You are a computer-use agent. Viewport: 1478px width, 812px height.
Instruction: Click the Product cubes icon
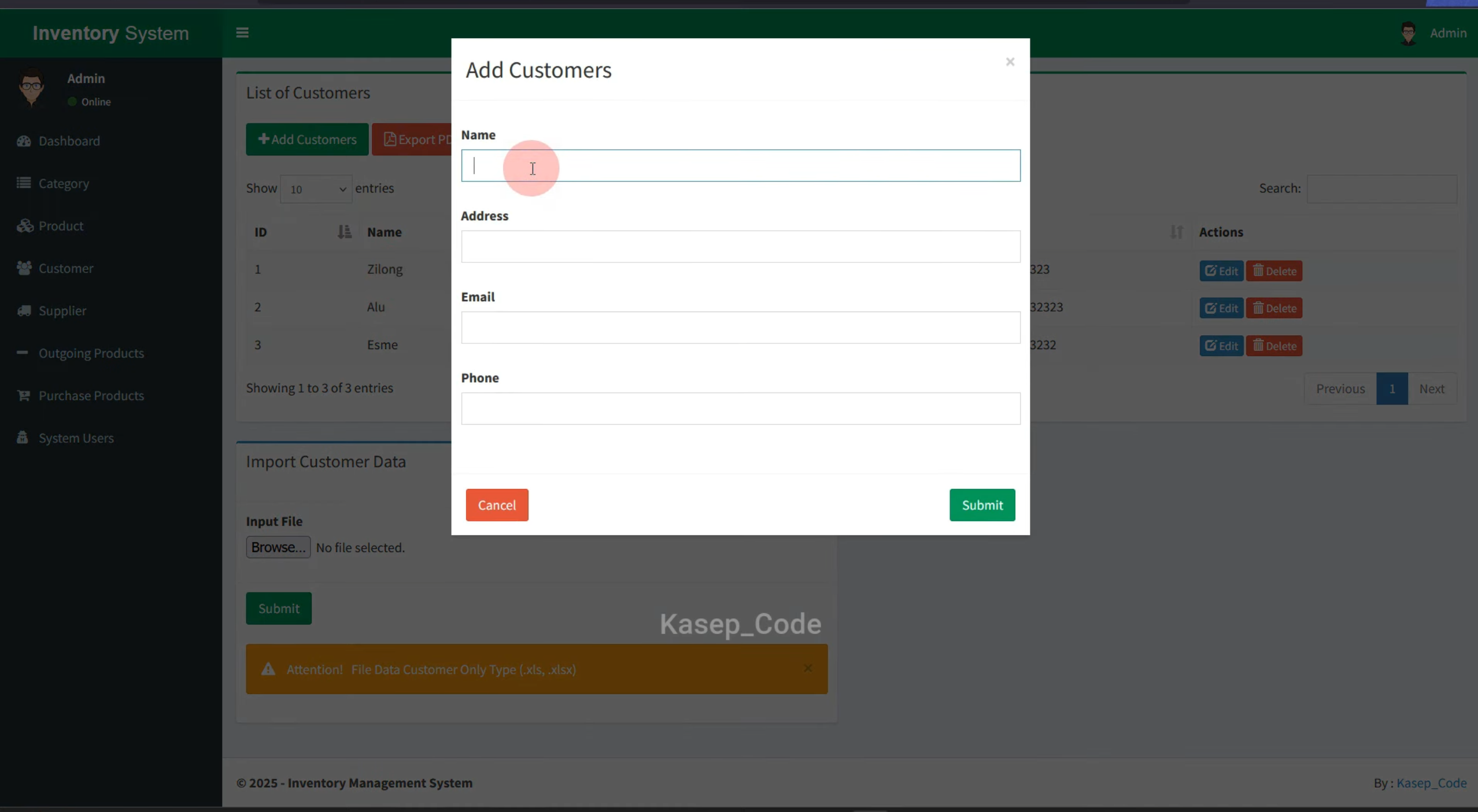pyautogui.click(x=24, y=225)
